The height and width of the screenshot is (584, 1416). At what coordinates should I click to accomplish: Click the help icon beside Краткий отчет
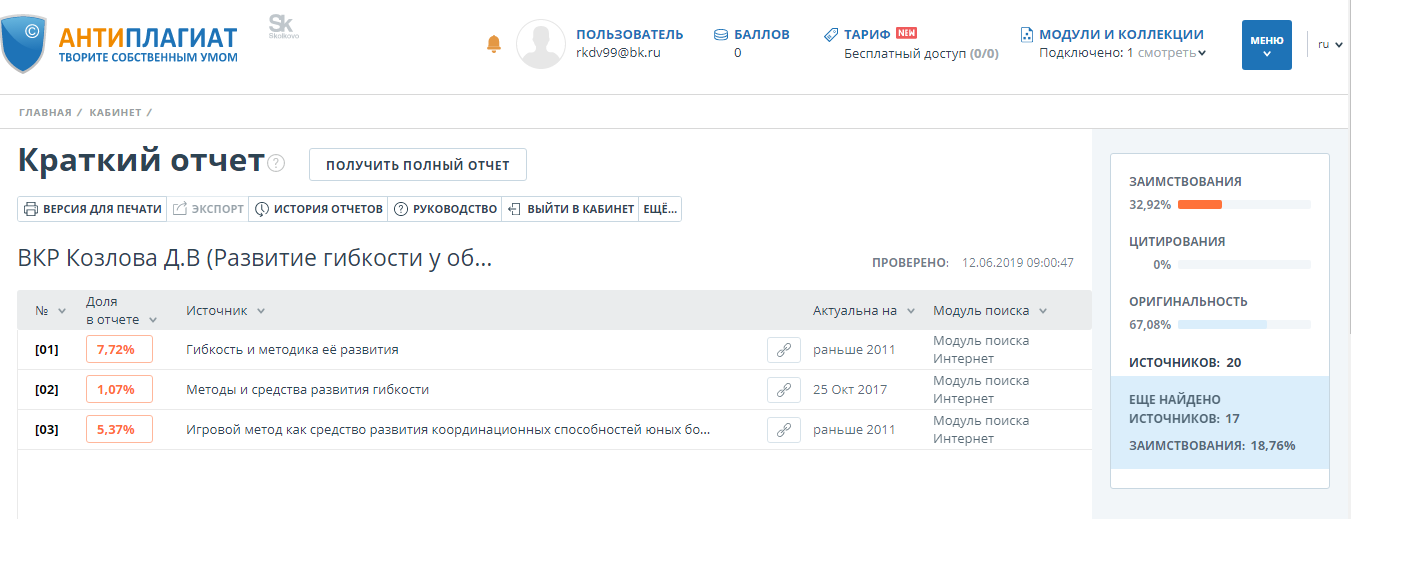click(x=276, y=164)
